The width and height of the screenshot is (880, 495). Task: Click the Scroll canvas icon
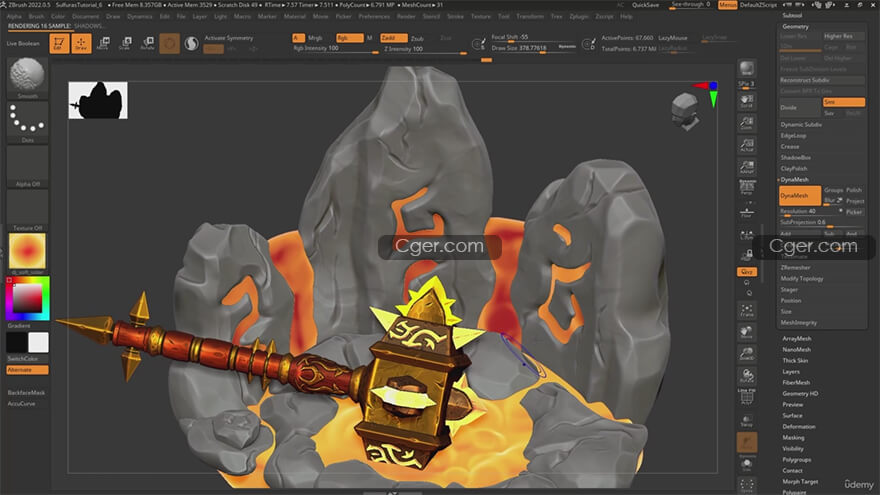[x=746, y=101]
